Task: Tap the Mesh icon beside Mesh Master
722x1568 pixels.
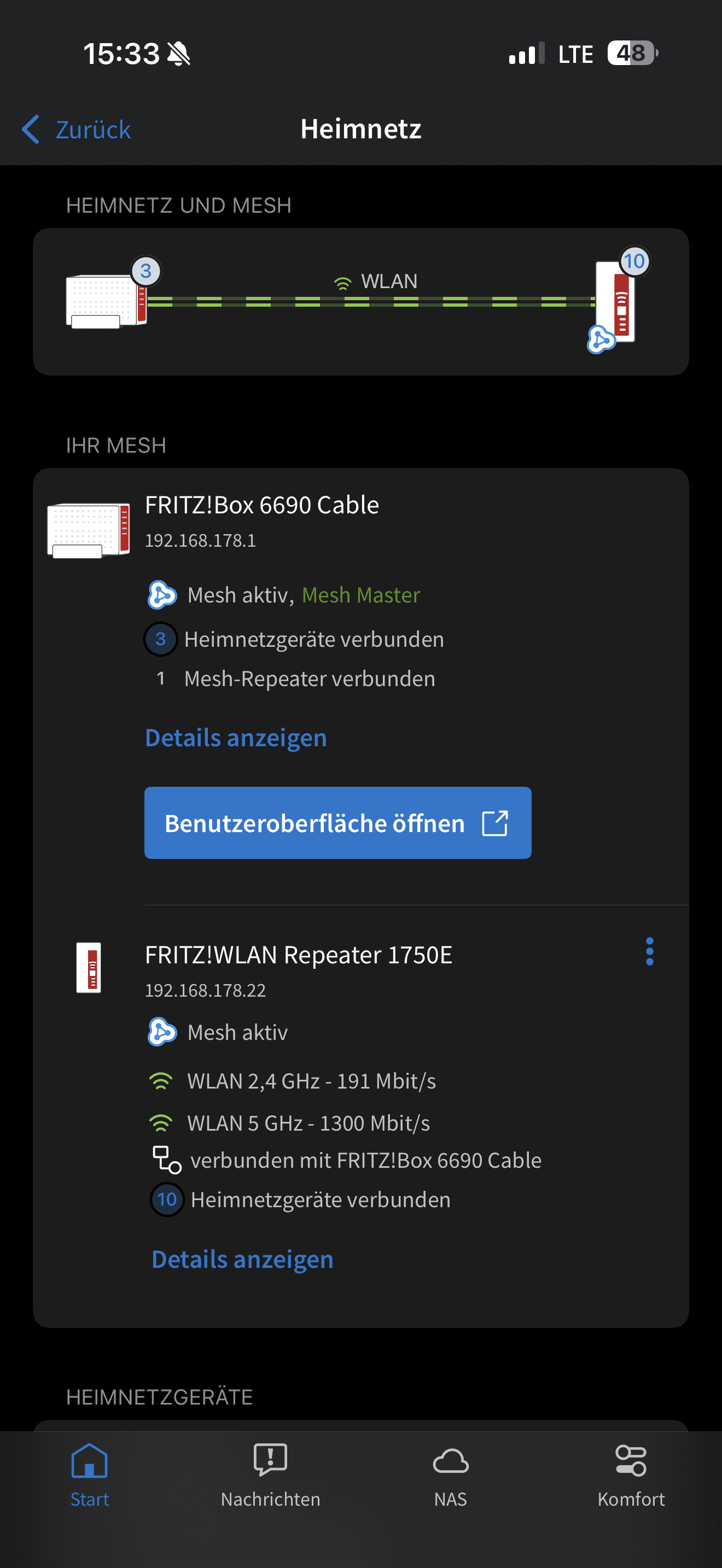Action: pos(162,595)
